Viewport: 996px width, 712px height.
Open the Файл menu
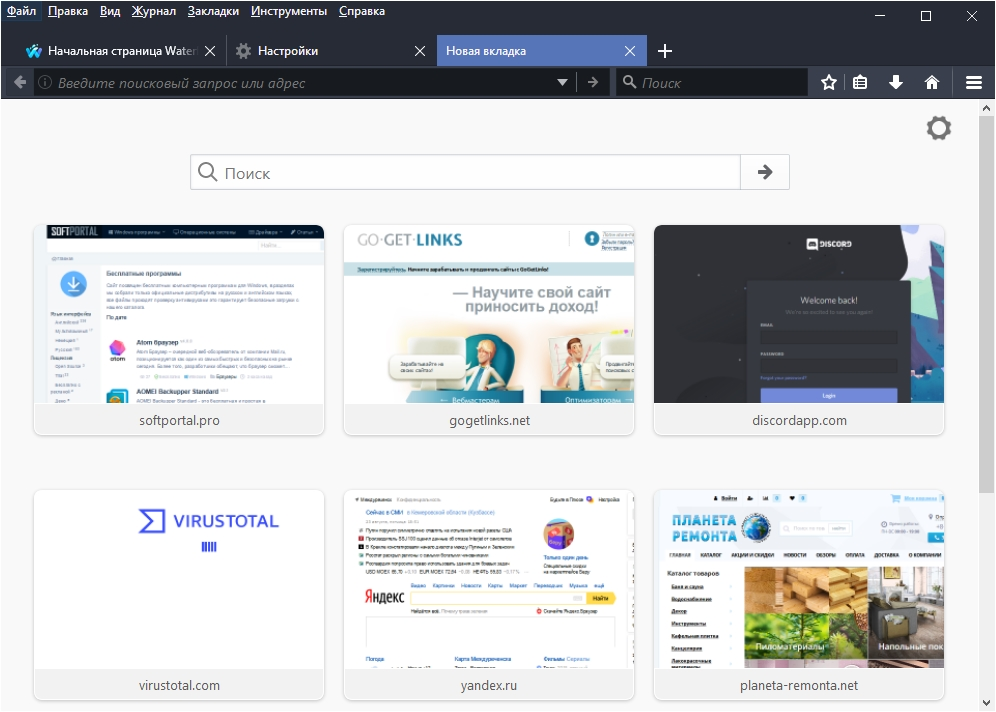[22, 11]
